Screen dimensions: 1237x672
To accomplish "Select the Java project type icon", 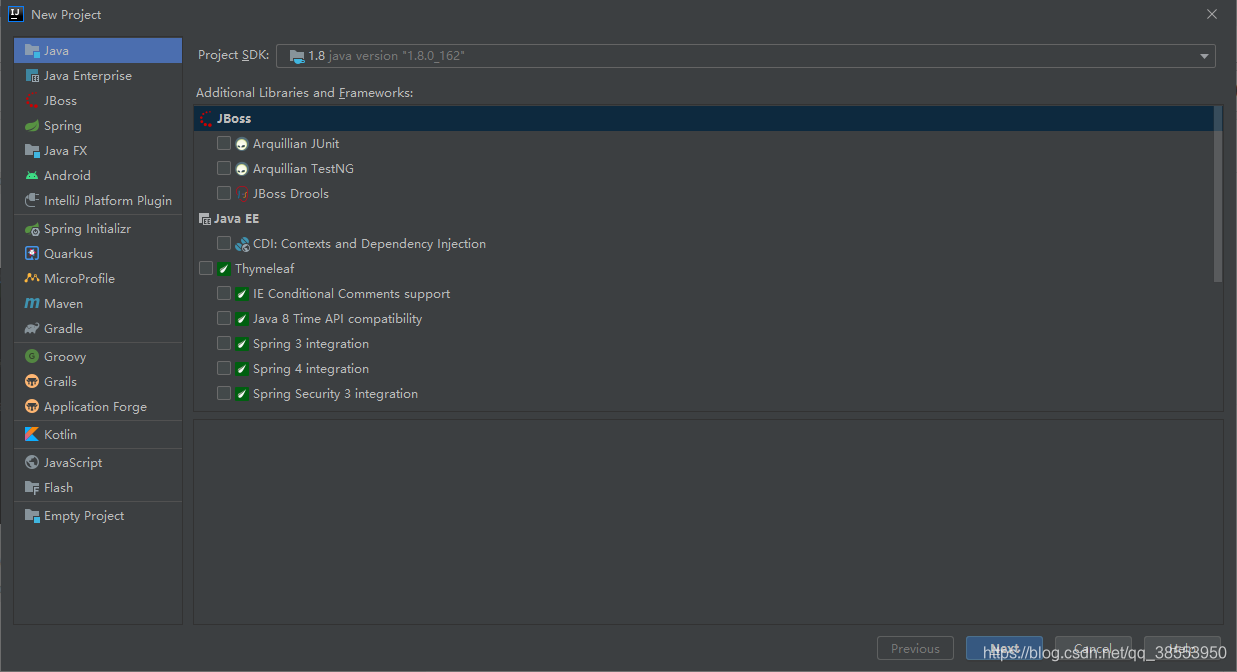I will [x=32, y=51].
